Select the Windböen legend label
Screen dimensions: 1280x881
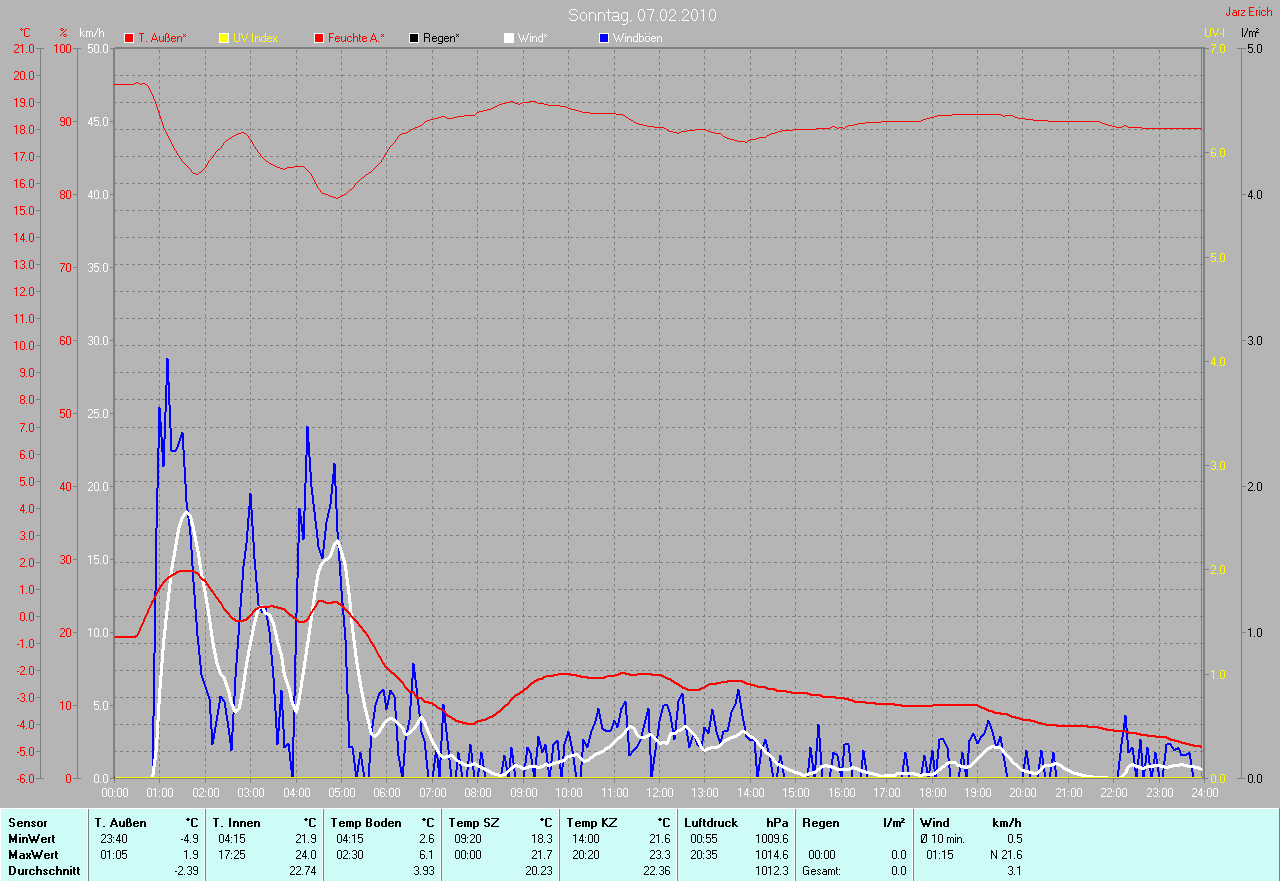click(x=637, y=38)
